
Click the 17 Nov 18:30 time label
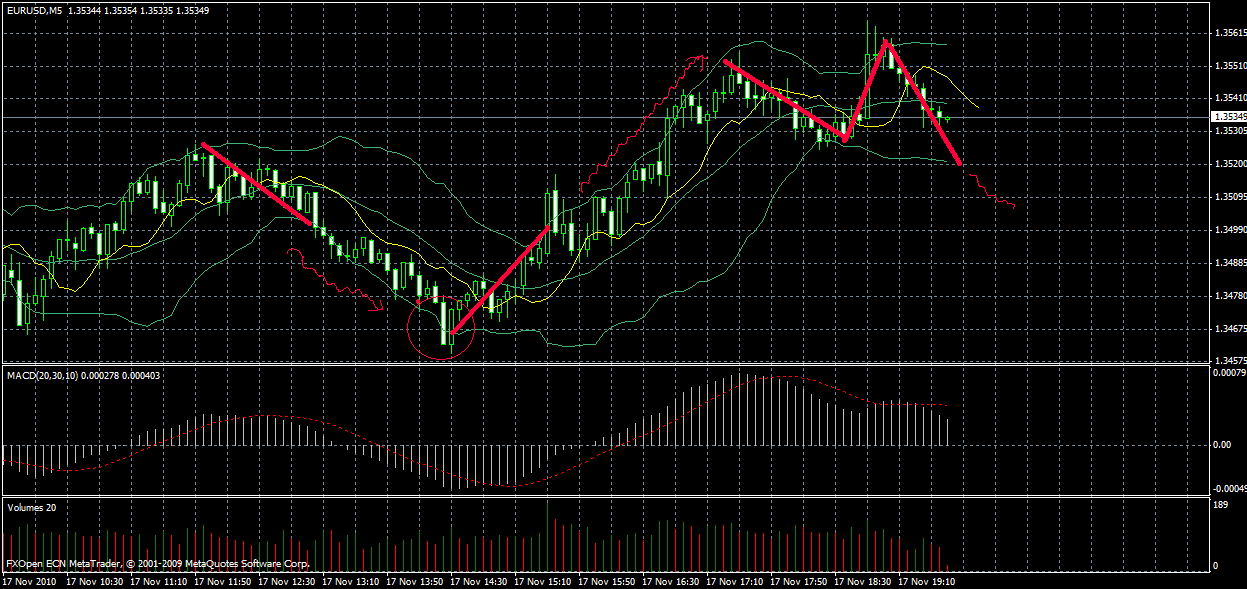pyautogui.click(x=864, y=580)
